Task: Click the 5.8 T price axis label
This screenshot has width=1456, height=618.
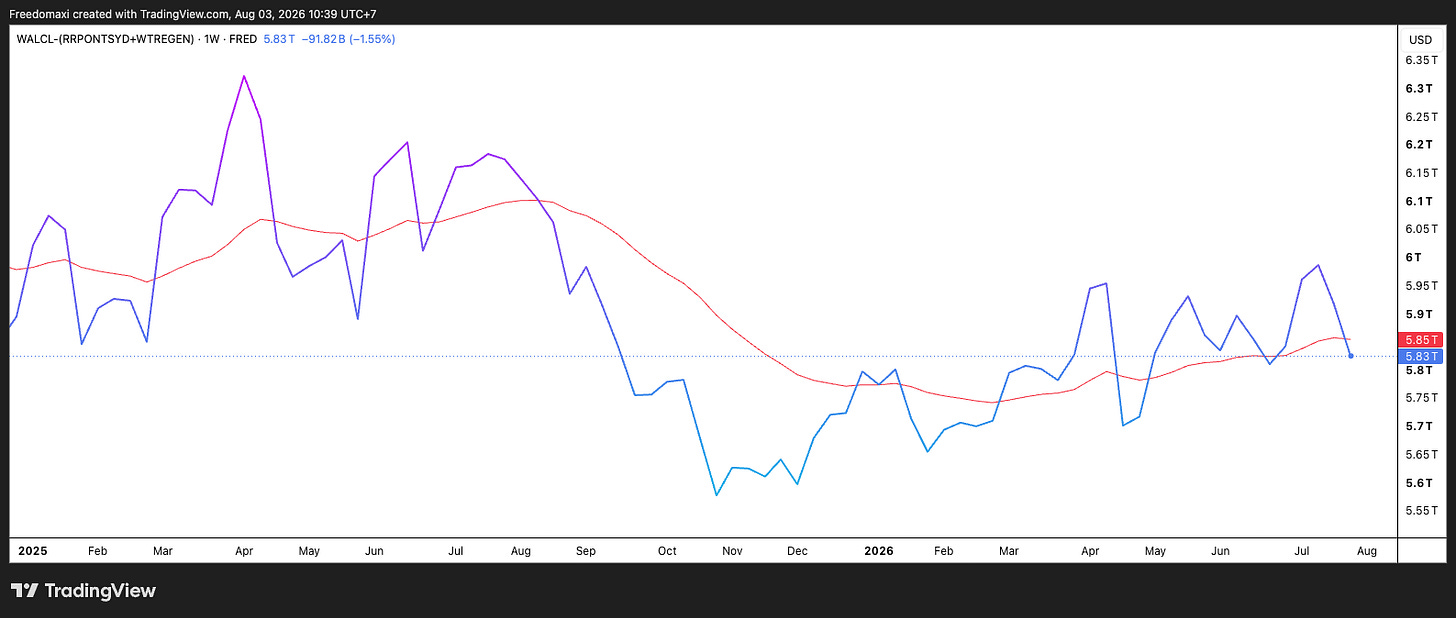Action: tap(1420, 370)
